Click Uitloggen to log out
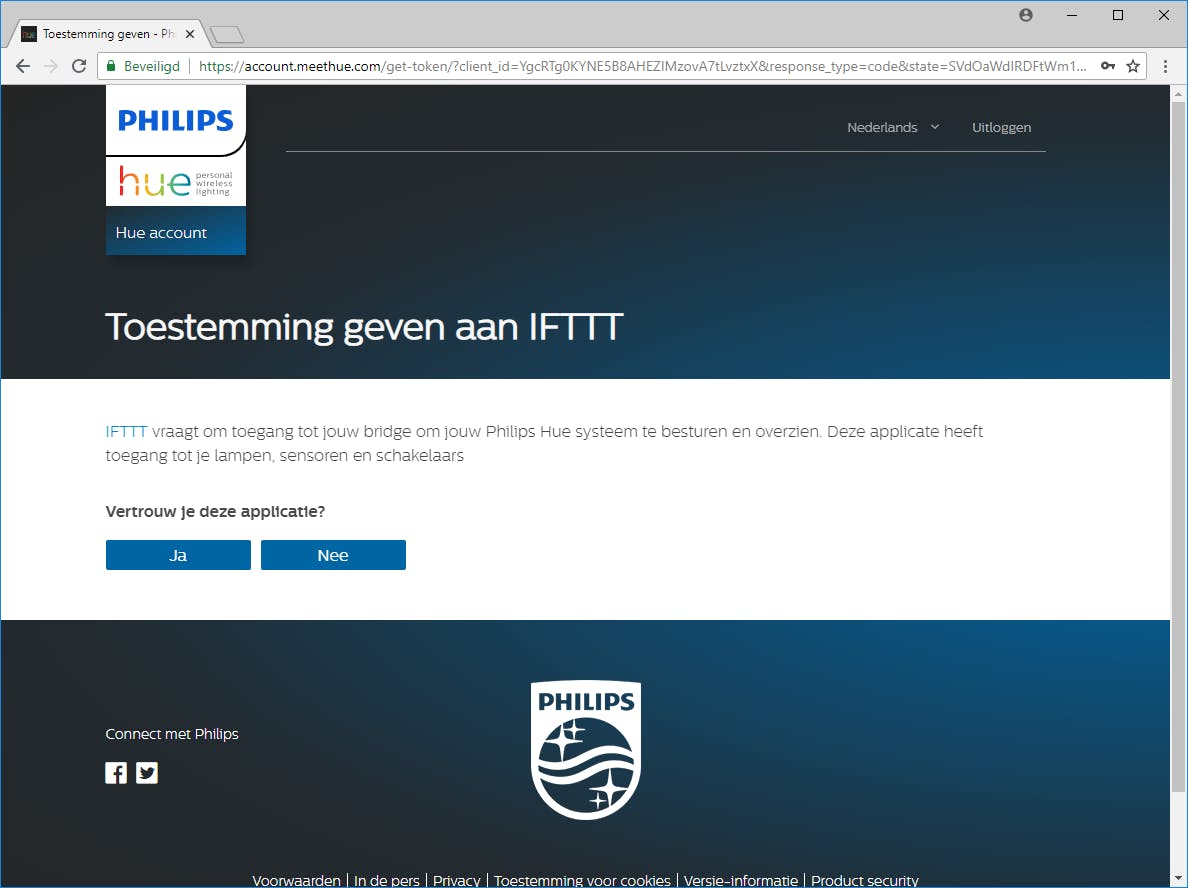This screenshot has height=888, width=1188. (1001, 127)
